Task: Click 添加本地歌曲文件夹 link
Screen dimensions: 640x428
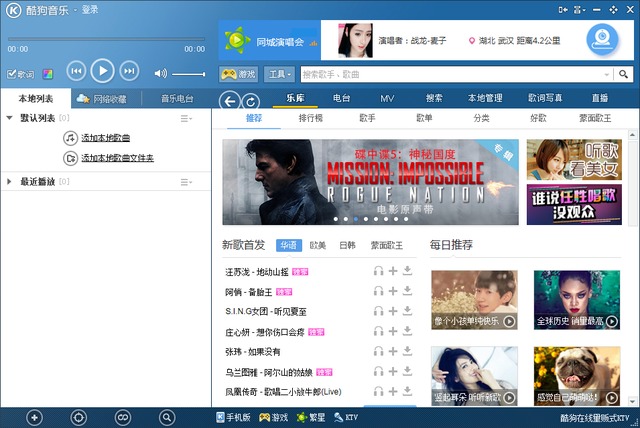Action: [x=117, y=158]
